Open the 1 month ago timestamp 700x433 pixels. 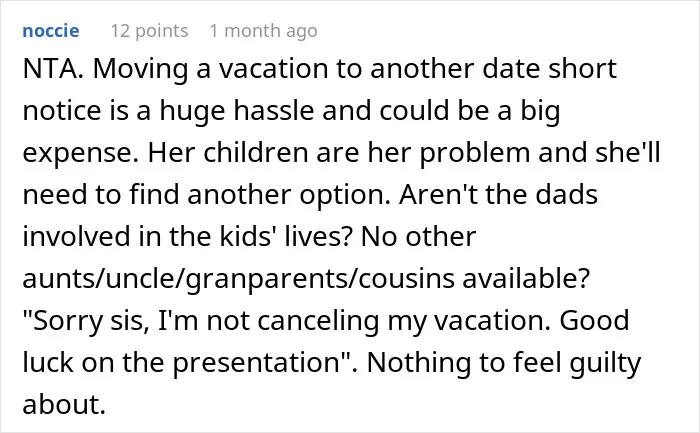coord(263,31)
